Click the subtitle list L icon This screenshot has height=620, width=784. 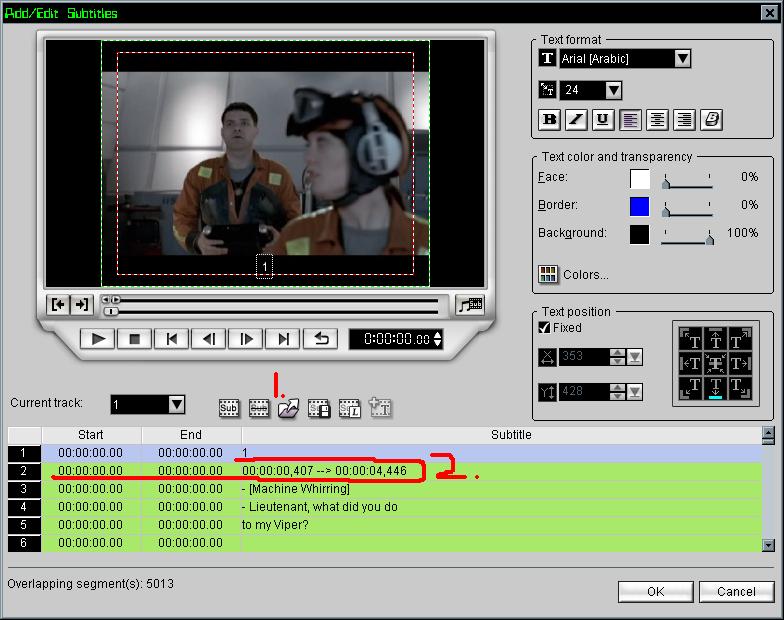(350, 408)
